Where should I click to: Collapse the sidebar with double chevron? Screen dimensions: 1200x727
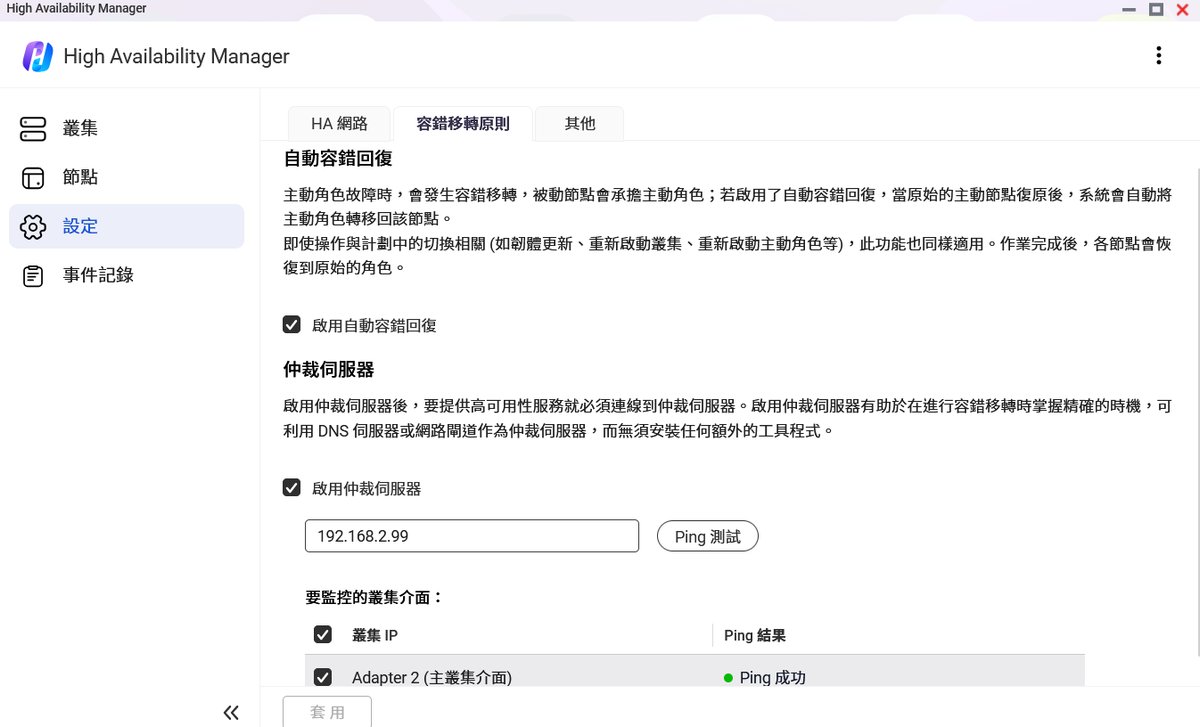[x=231, y=712]
